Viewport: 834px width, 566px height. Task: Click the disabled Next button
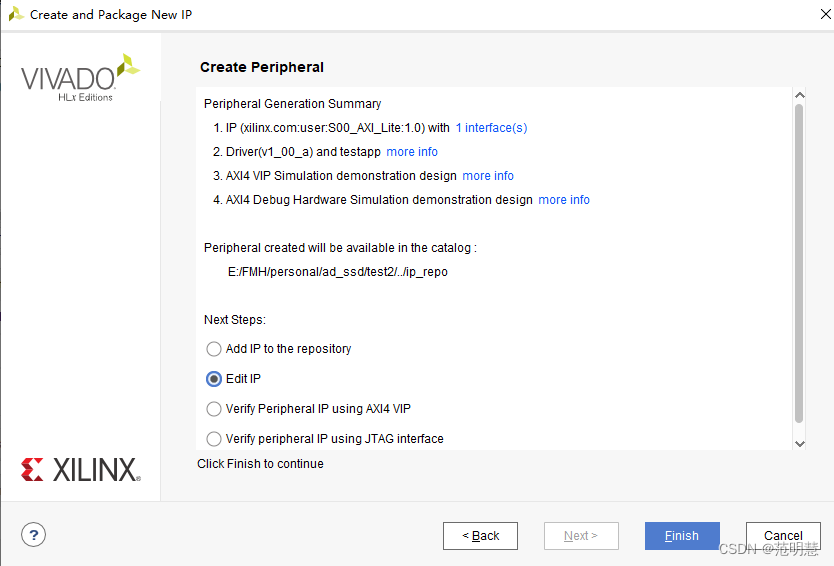581,536
